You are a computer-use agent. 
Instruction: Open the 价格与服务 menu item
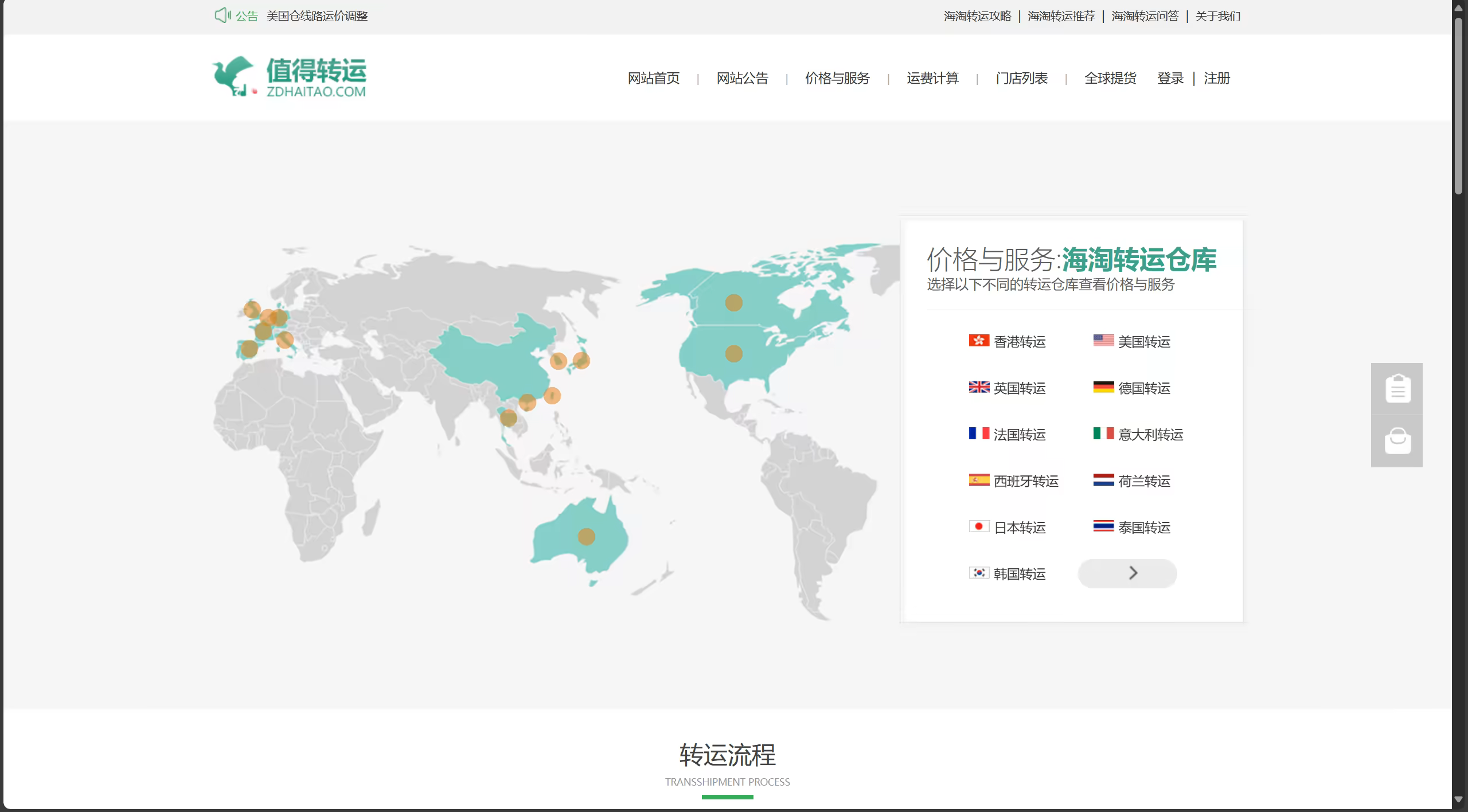click(x=837, y=78)
